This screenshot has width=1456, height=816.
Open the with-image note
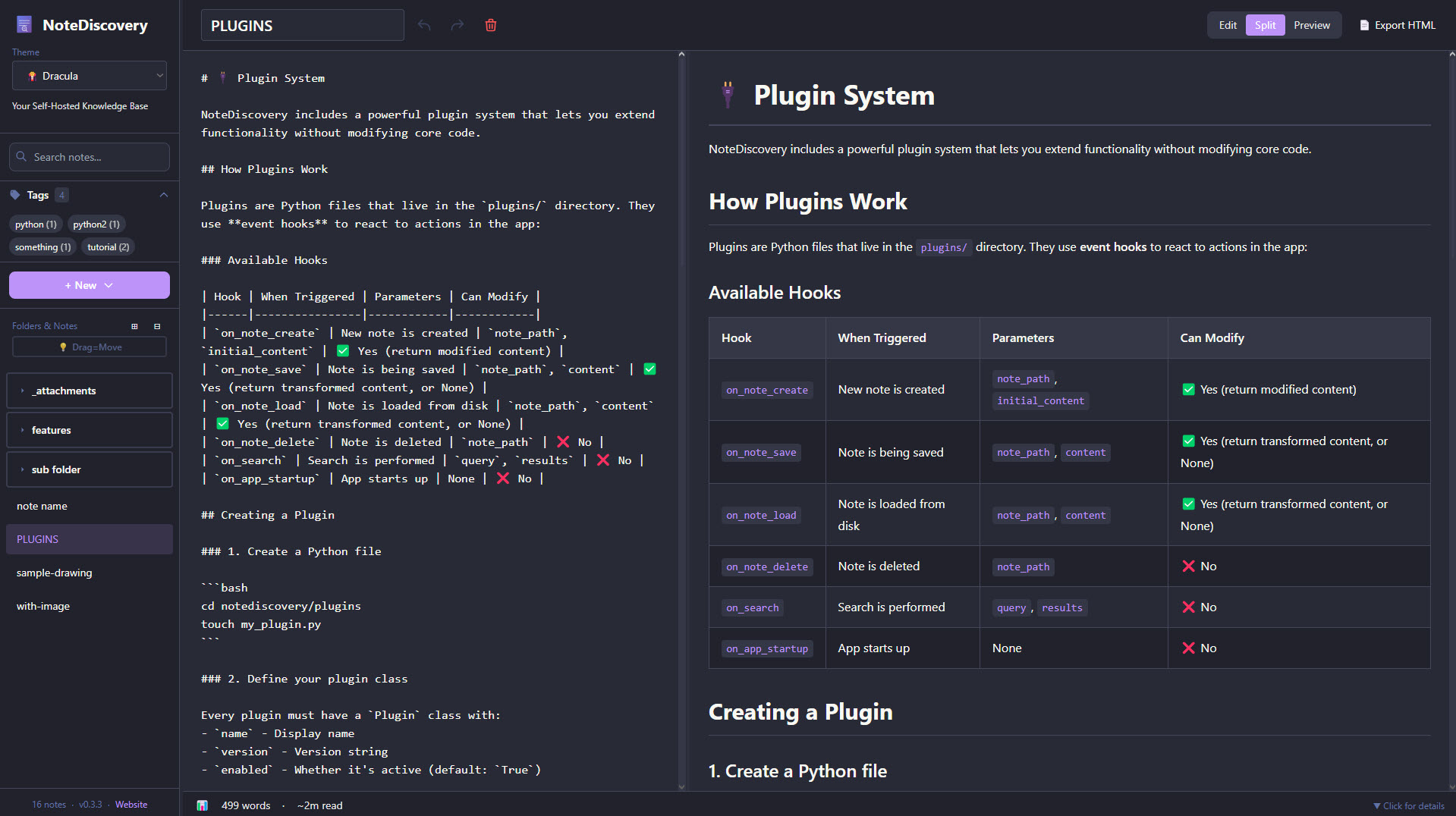coord(90,606)
